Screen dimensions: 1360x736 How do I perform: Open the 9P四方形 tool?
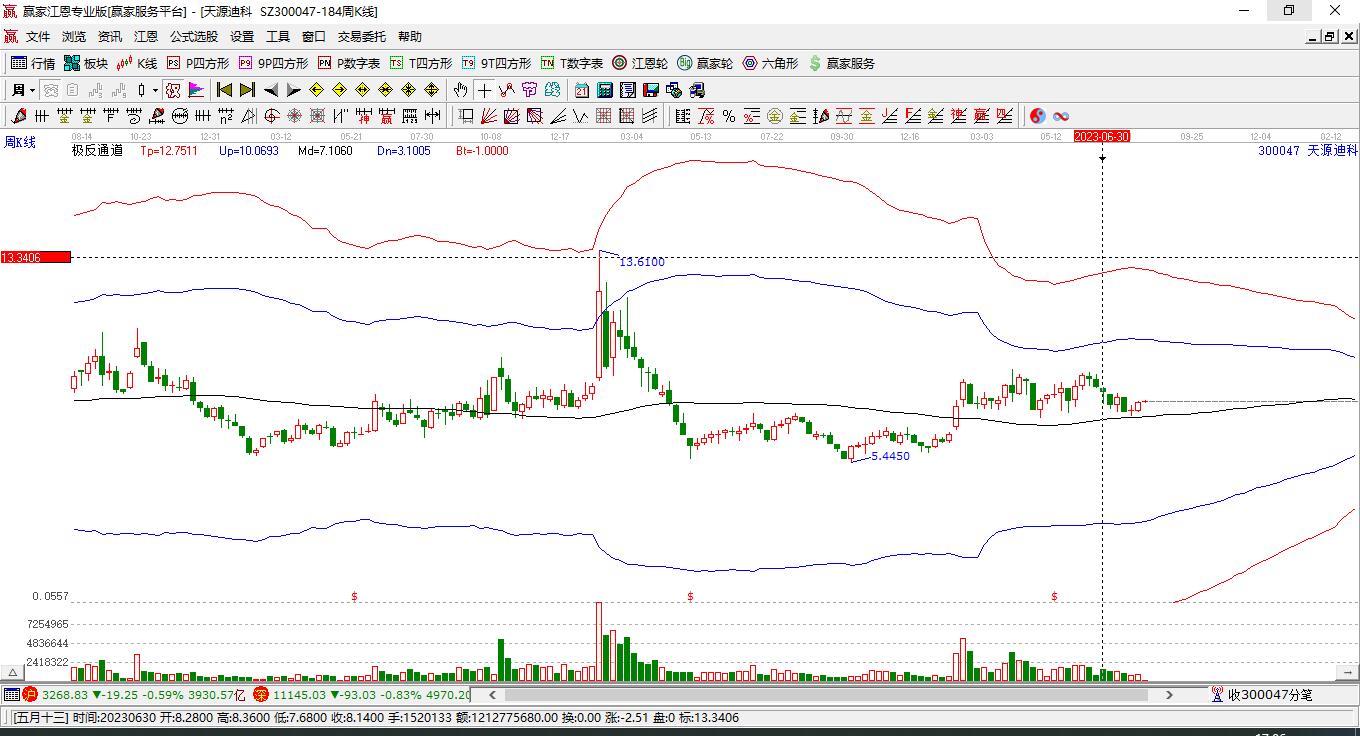tap(273, 63)
